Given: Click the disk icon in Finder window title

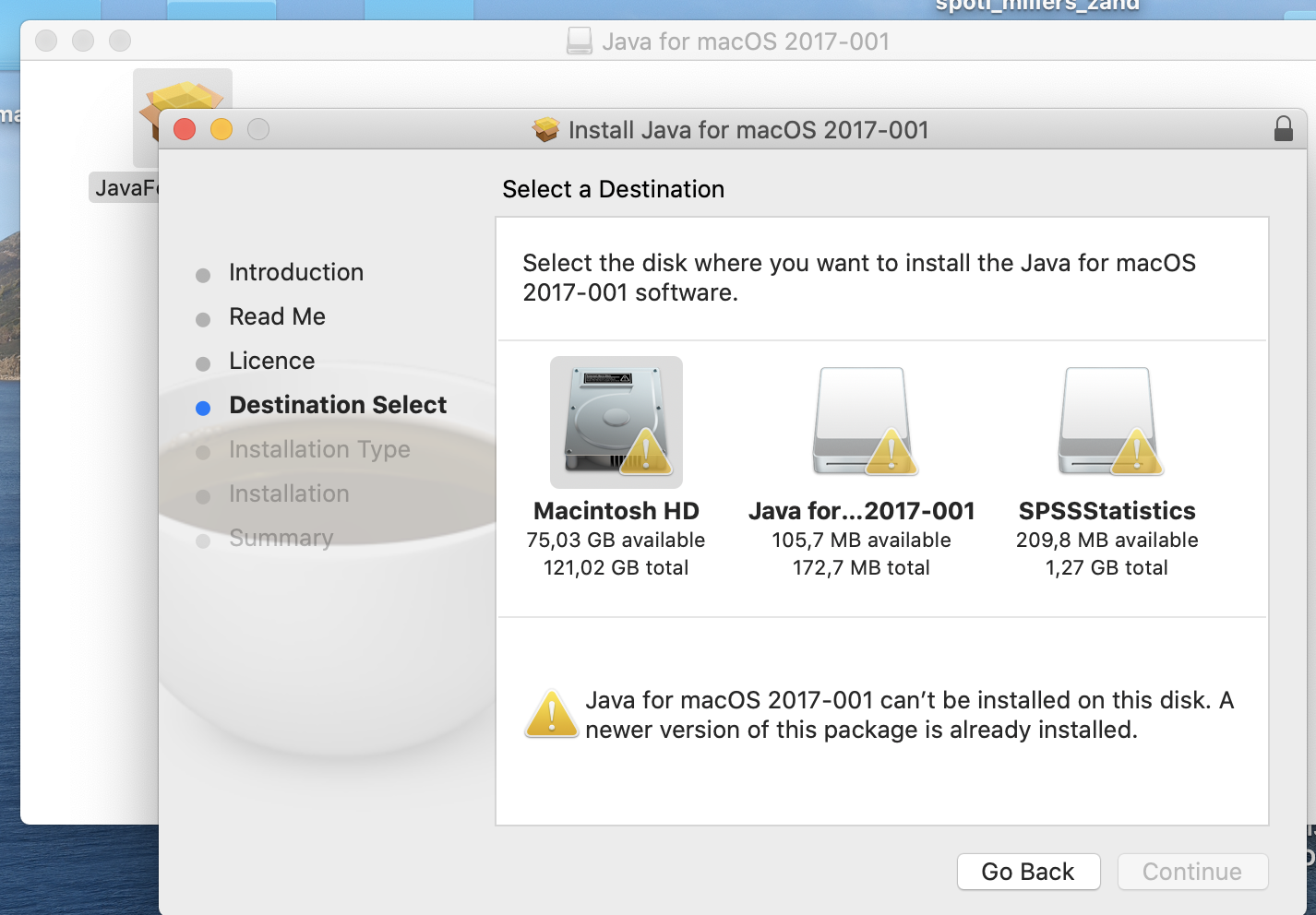Looking at the screenshot, I should (x=580, y=42).
